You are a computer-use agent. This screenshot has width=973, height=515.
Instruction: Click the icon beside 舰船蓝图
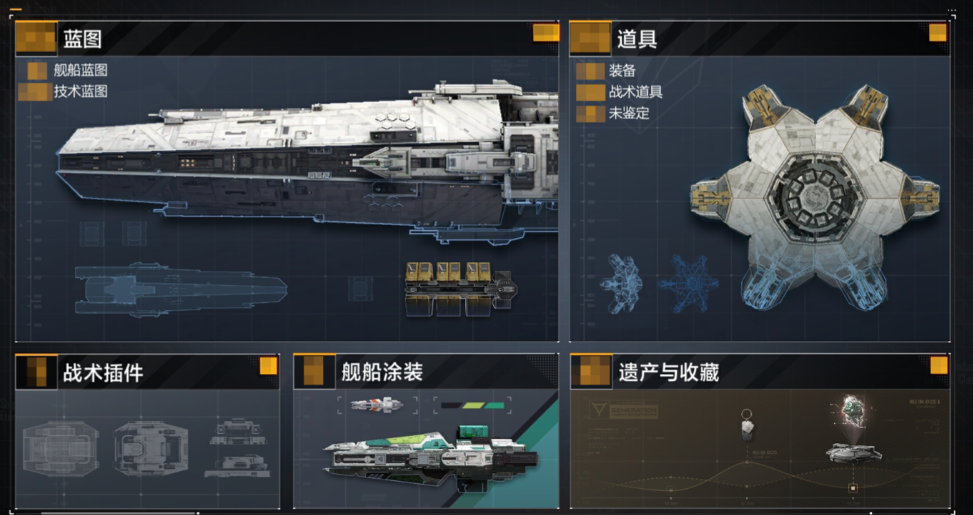click(37, 71)
